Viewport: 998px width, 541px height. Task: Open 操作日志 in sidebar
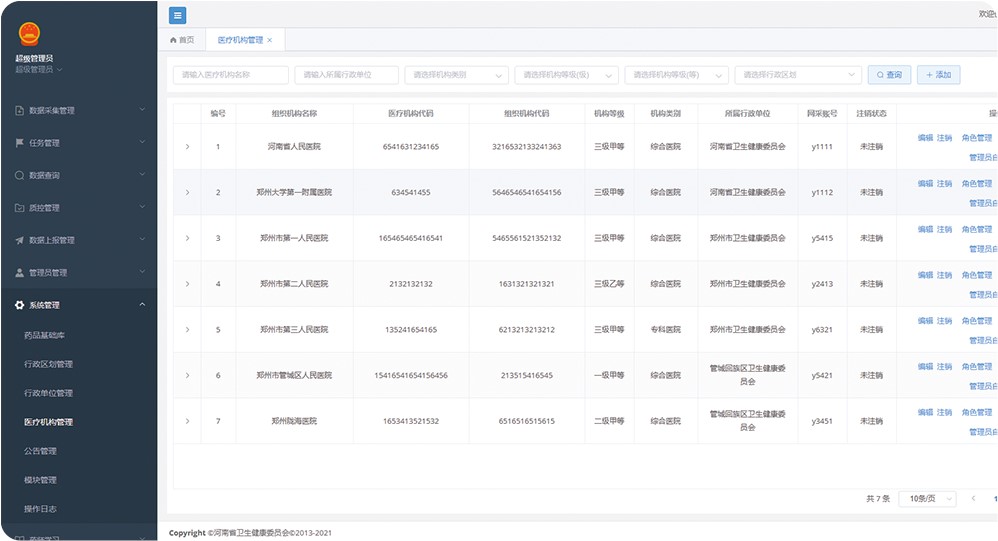tap(41, 509)
